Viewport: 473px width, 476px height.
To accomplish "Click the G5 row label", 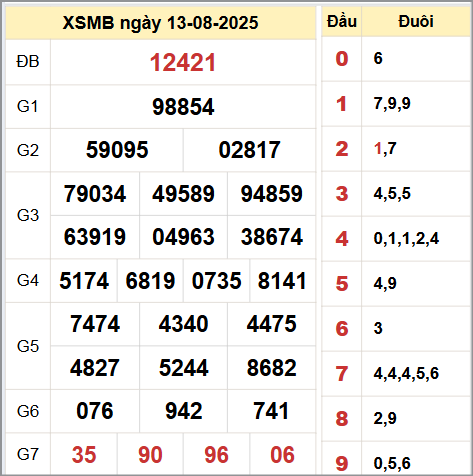I will click(x=28, y=346).
